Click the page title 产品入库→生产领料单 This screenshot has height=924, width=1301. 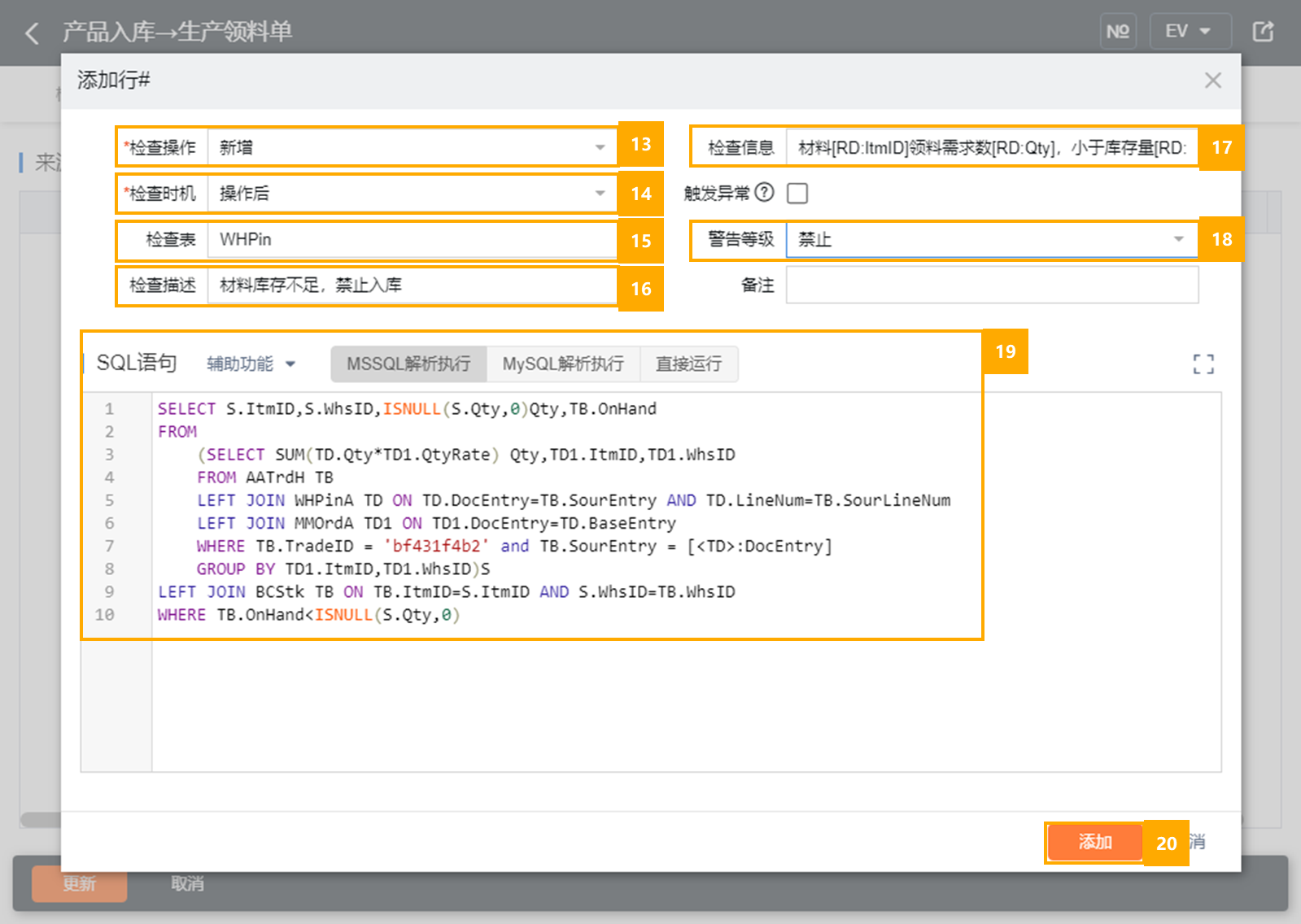177,32
